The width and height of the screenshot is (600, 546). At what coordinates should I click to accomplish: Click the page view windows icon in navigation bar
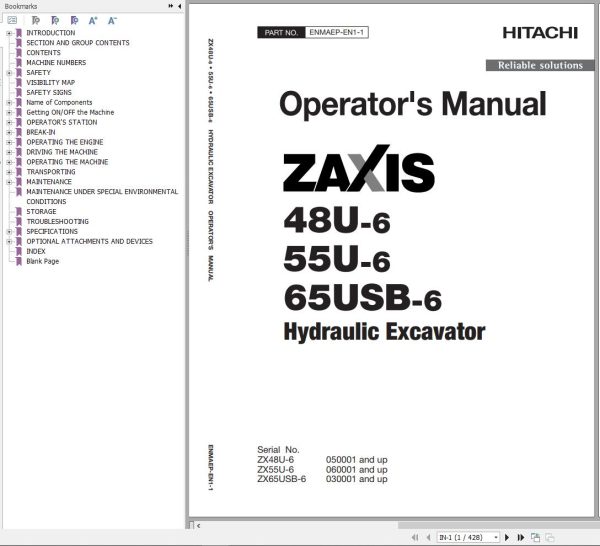(535, 537)
